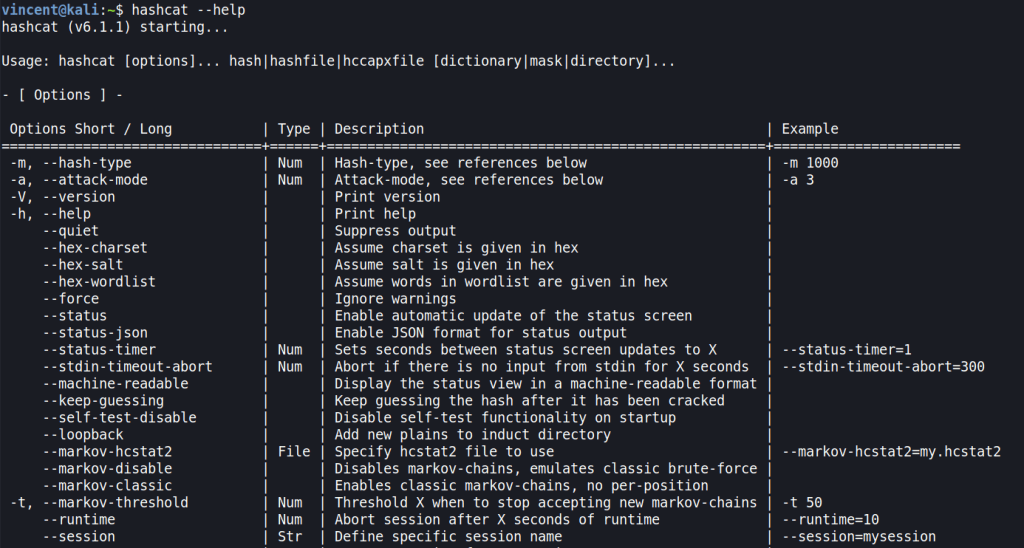Click the "--force" option text
This screenshot has width=1024, height=548.
(x=71, y=299)
